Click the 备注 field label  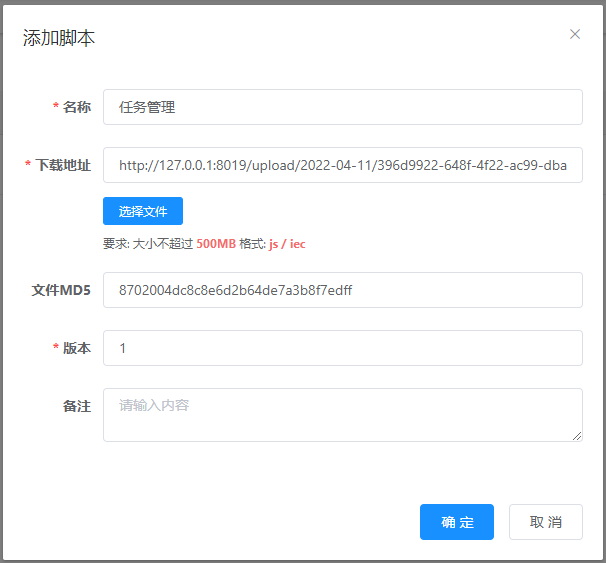tap(77, 406)
